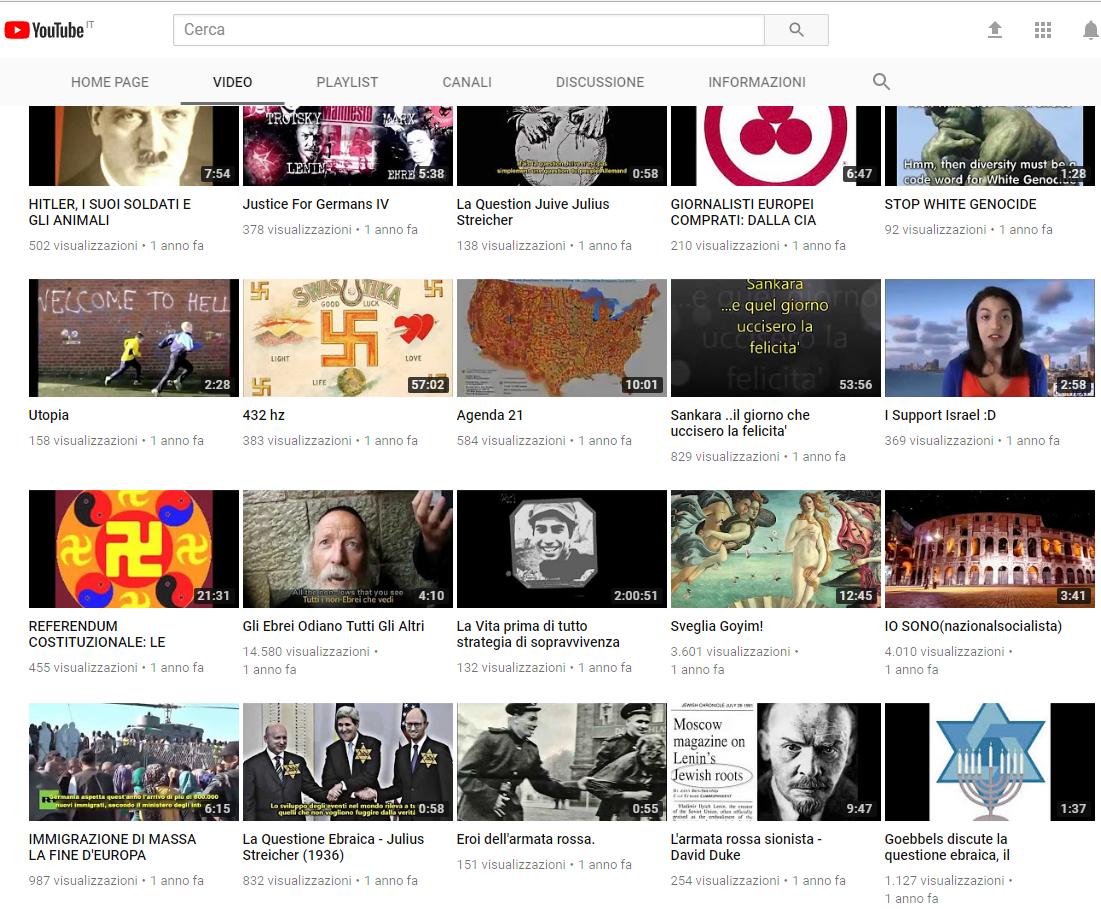Screen dimensions: 1101x909
Task: Open the upload video icon
Action: (x=994, y=30)
